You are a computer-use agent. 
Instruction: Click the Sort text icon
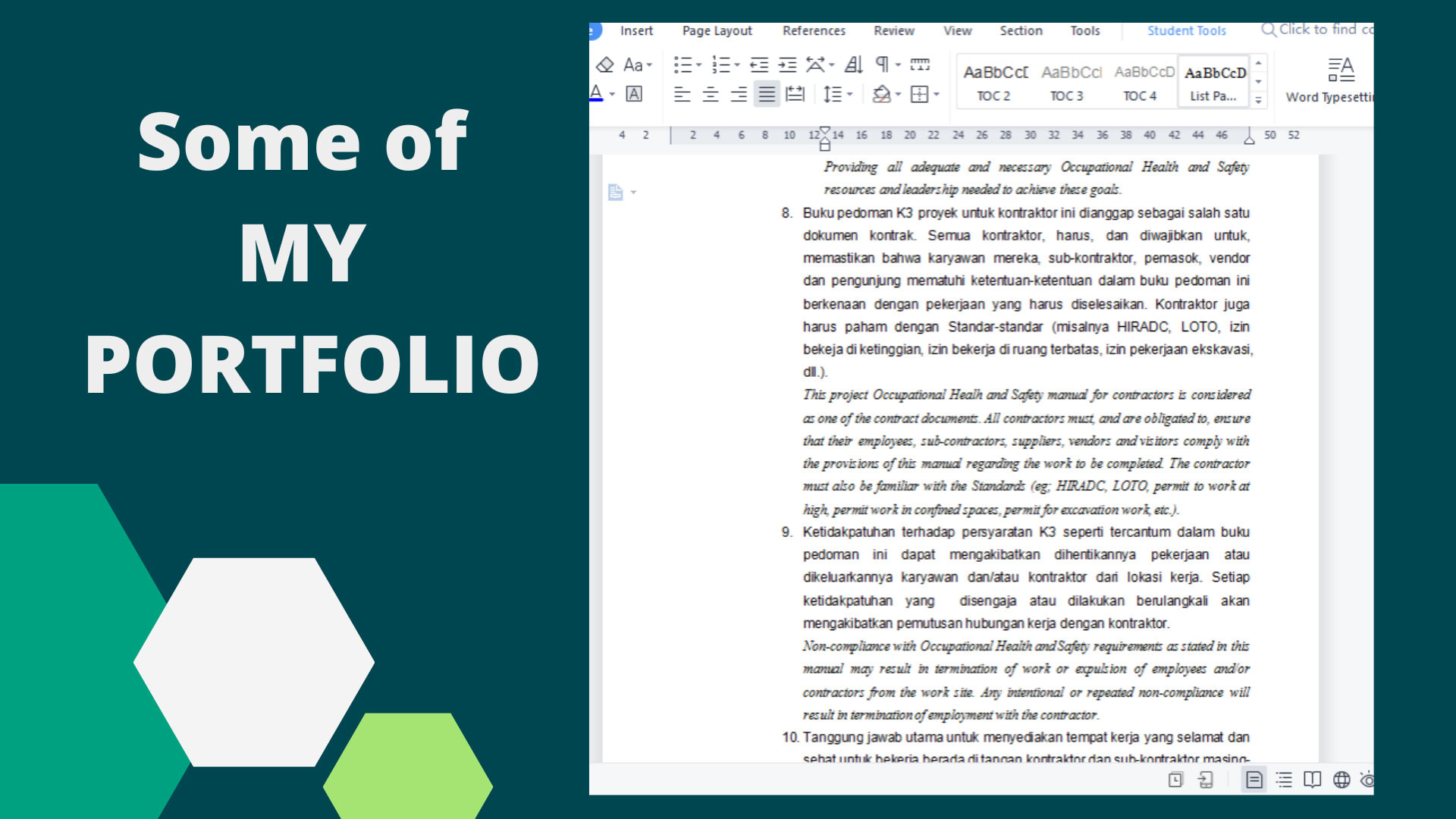[853, 65]
